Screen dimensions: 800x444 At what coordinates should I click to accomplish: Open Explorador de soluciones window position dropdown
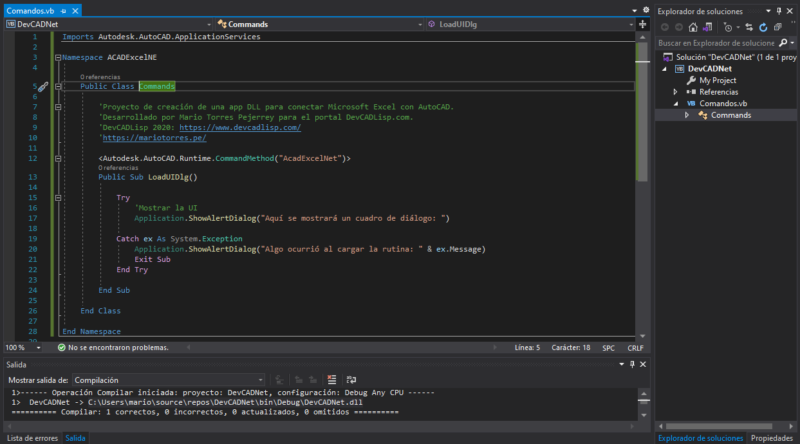click(768, 11)
